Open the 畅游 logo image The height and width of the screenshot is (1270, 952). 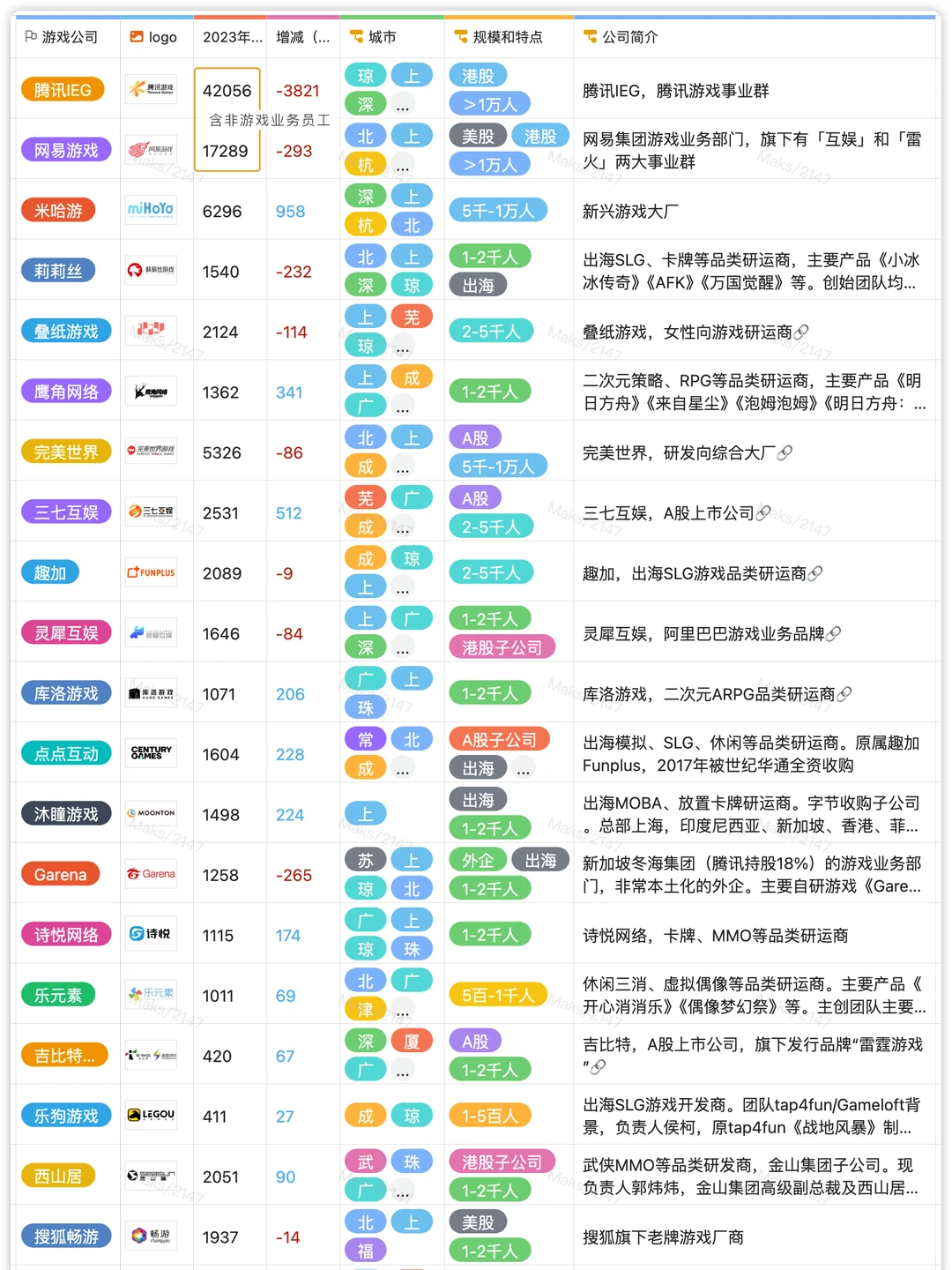click(x=151, y=1236)
